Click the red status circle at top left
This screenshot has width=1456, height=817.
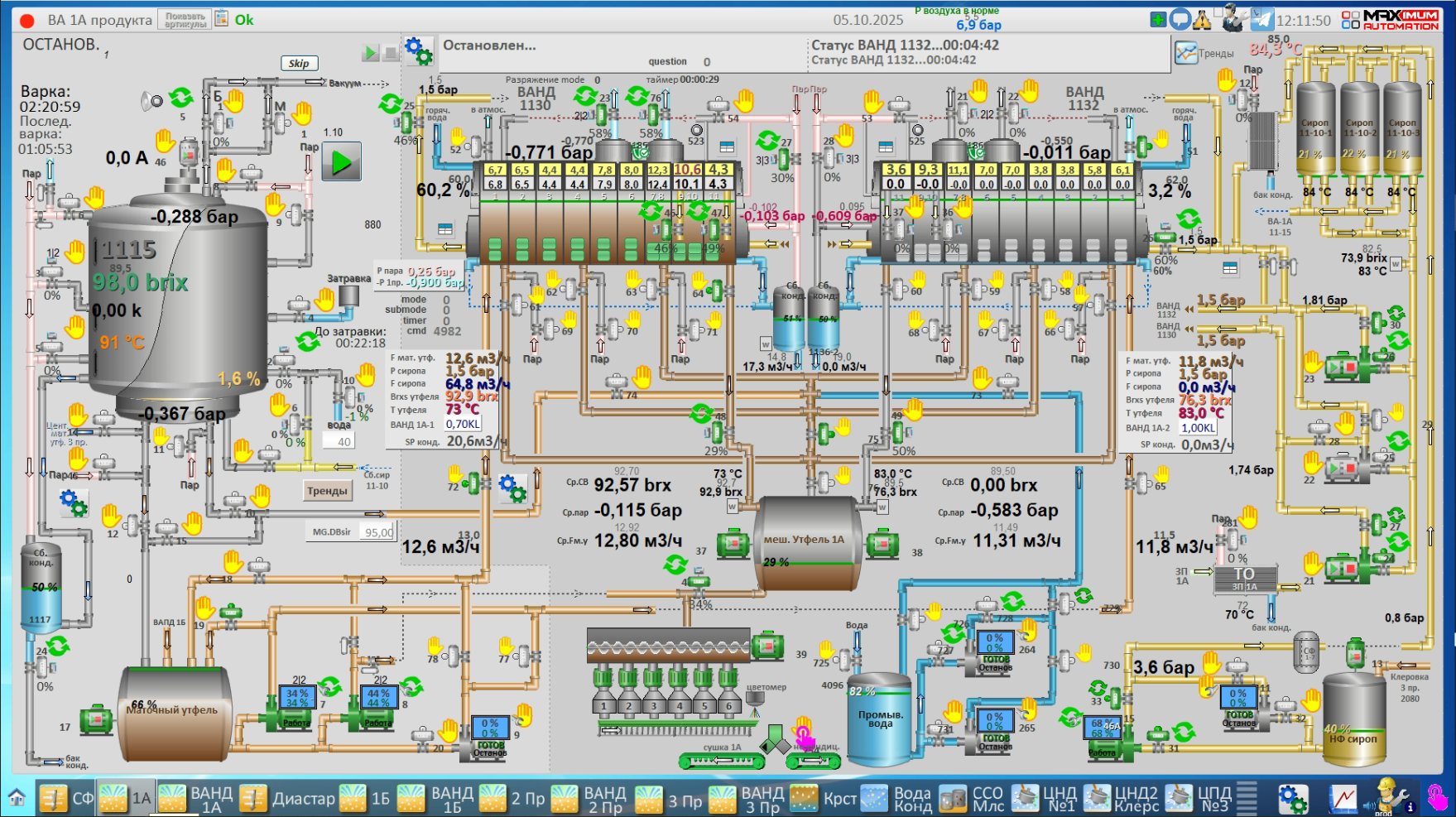tap(26, 21)
